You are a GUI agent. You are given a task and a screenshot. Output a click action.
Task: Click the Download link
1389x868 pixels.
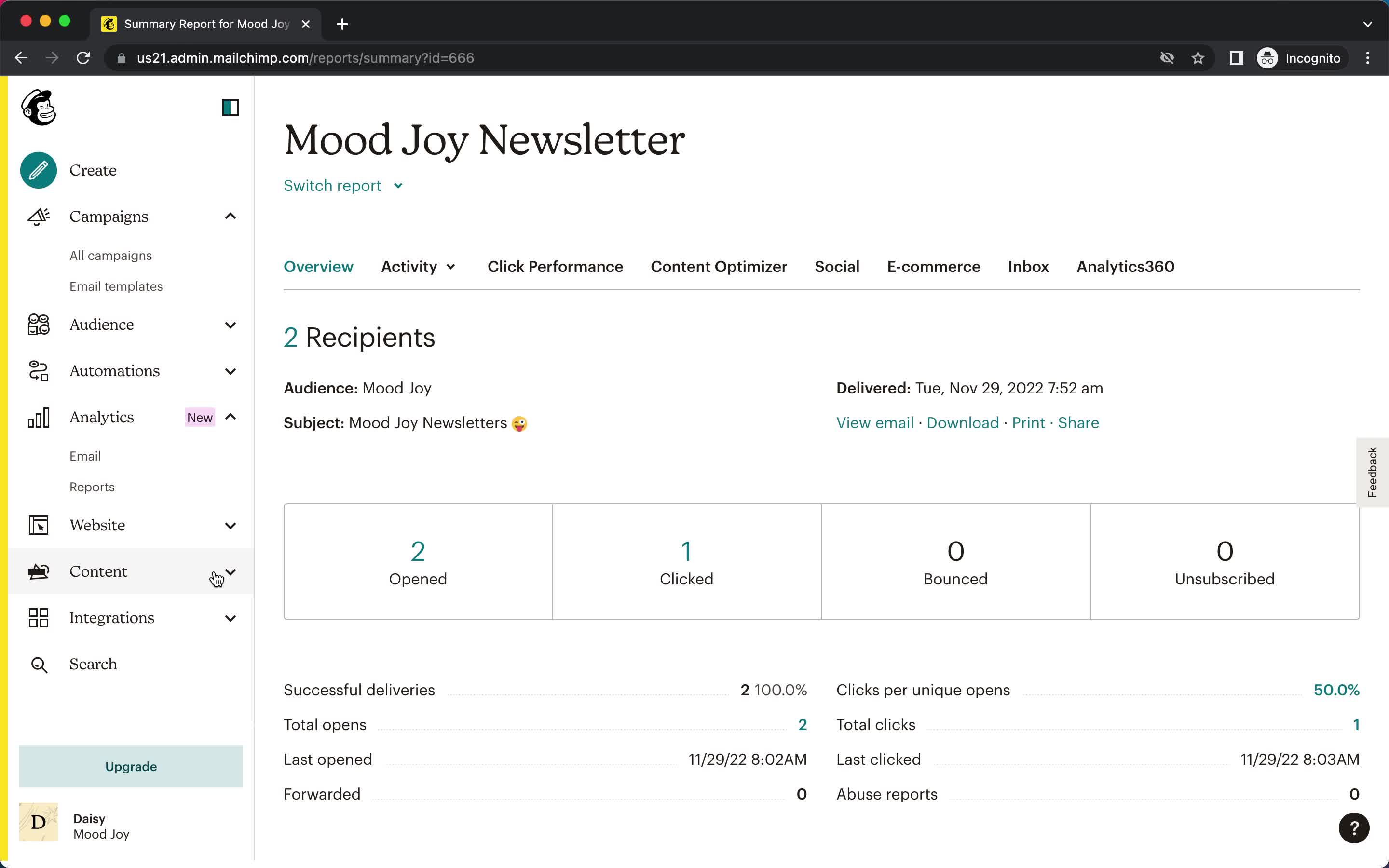click(963, 423)
